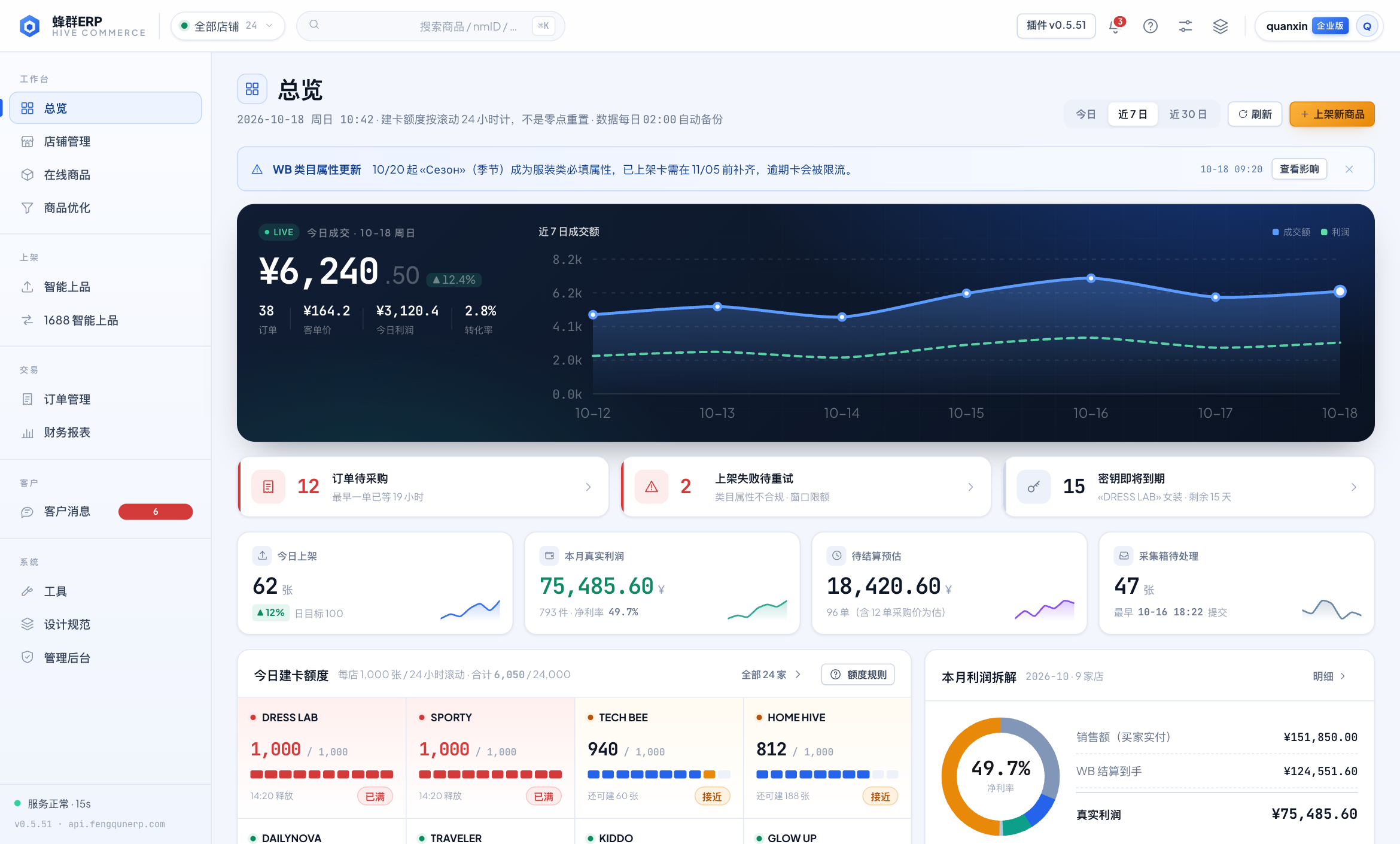Dismiss the WB 类目属性更新 alert banner
The height and width of the screenshot is (844, 1400).
click(1349, 169)
